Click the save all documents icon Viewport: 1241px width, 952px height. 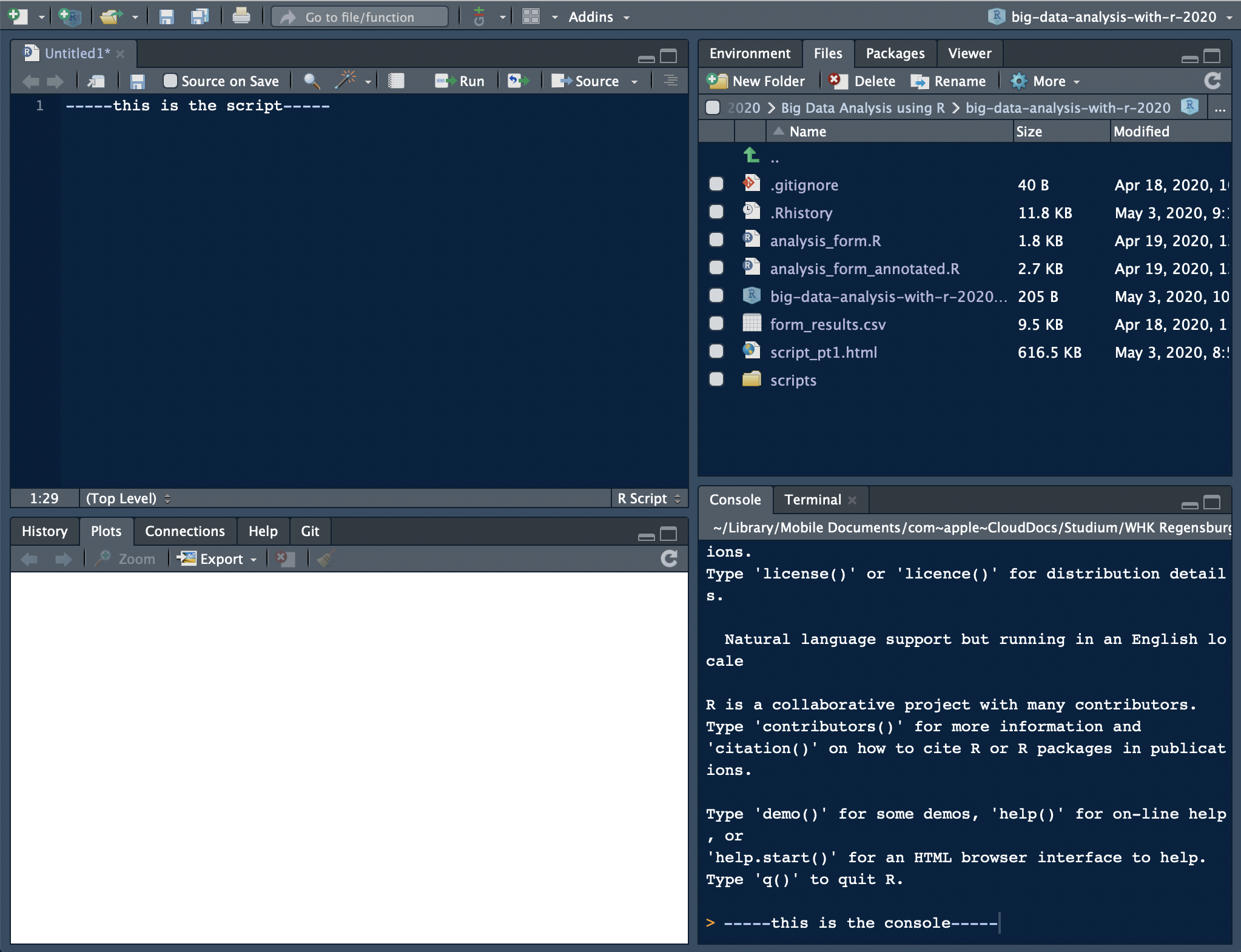pyautogui.click(x=200, y=16)
